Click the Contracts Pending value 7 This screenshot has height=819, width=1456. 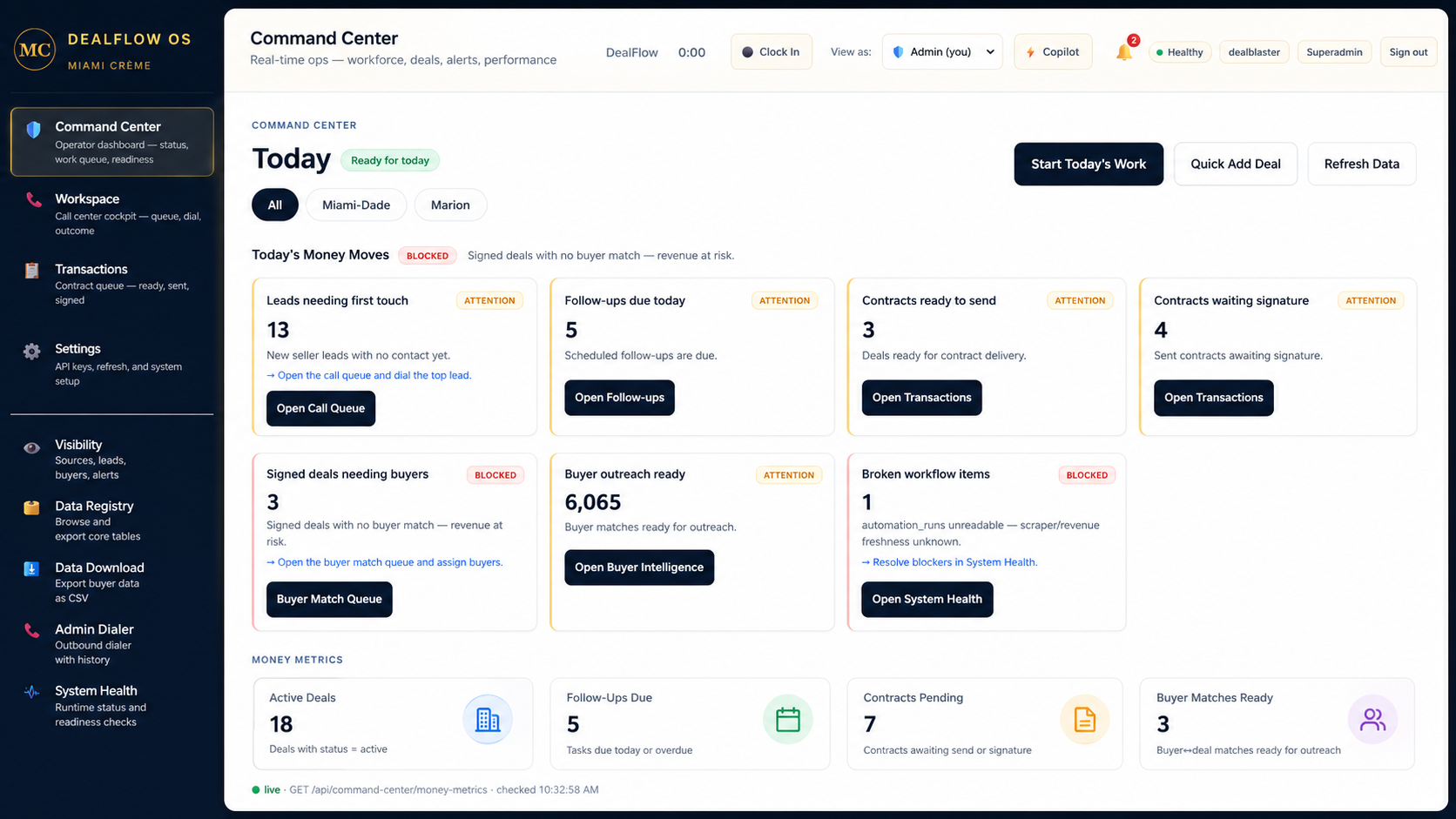coord(869,724)
